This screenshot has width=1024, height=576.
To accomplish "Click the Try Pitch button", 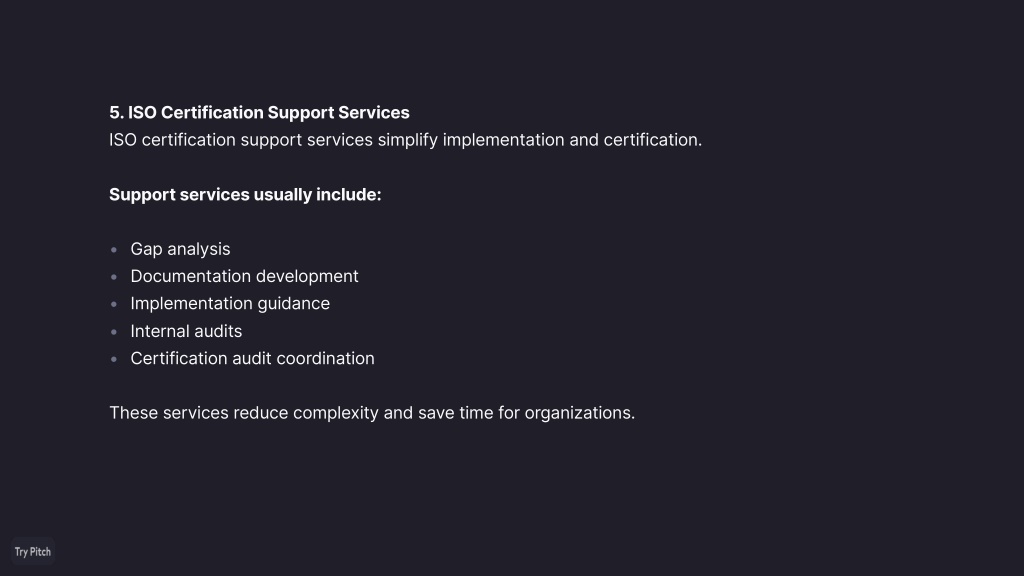I will tap(33, 552).
